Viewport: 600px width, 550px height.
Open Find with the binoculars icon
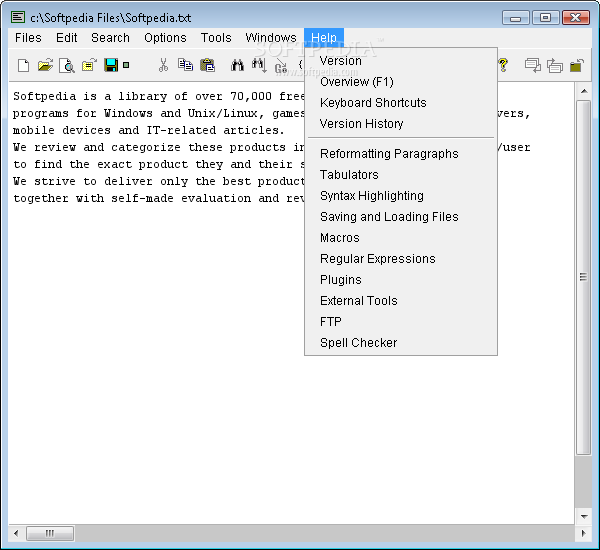point(237,65)
